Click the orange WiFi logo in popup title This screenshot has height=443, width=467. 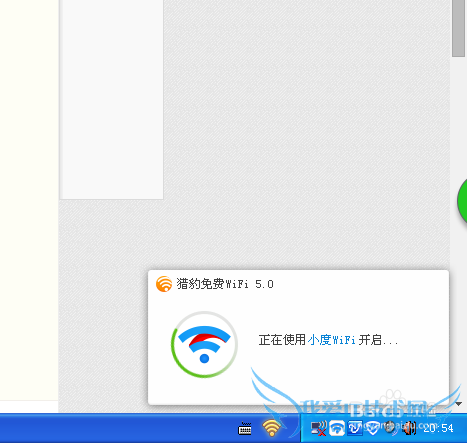(164, 284)
